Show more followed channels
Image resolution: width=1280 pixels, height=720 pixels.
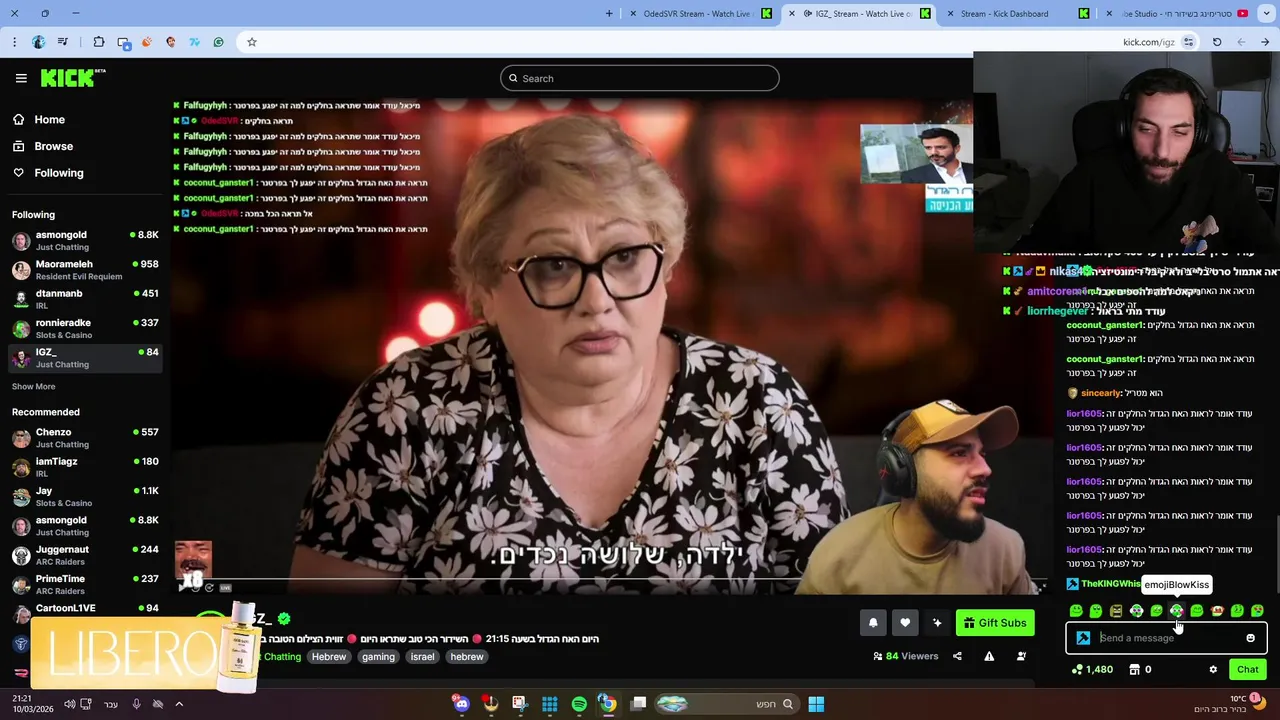click(33, 386)
